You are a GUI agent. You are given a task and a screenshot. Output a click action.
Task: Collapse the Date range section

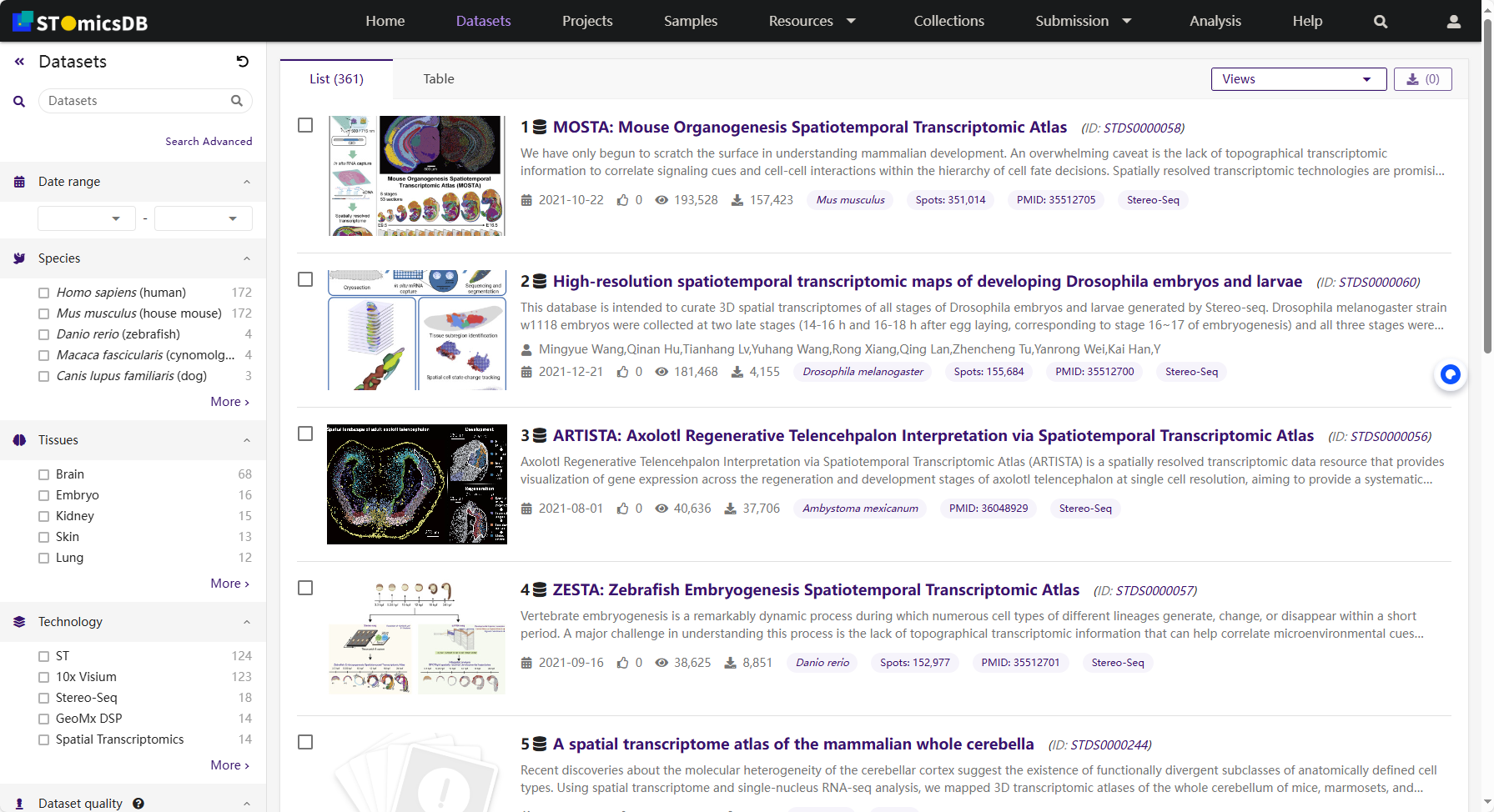[x=247, y=182]
